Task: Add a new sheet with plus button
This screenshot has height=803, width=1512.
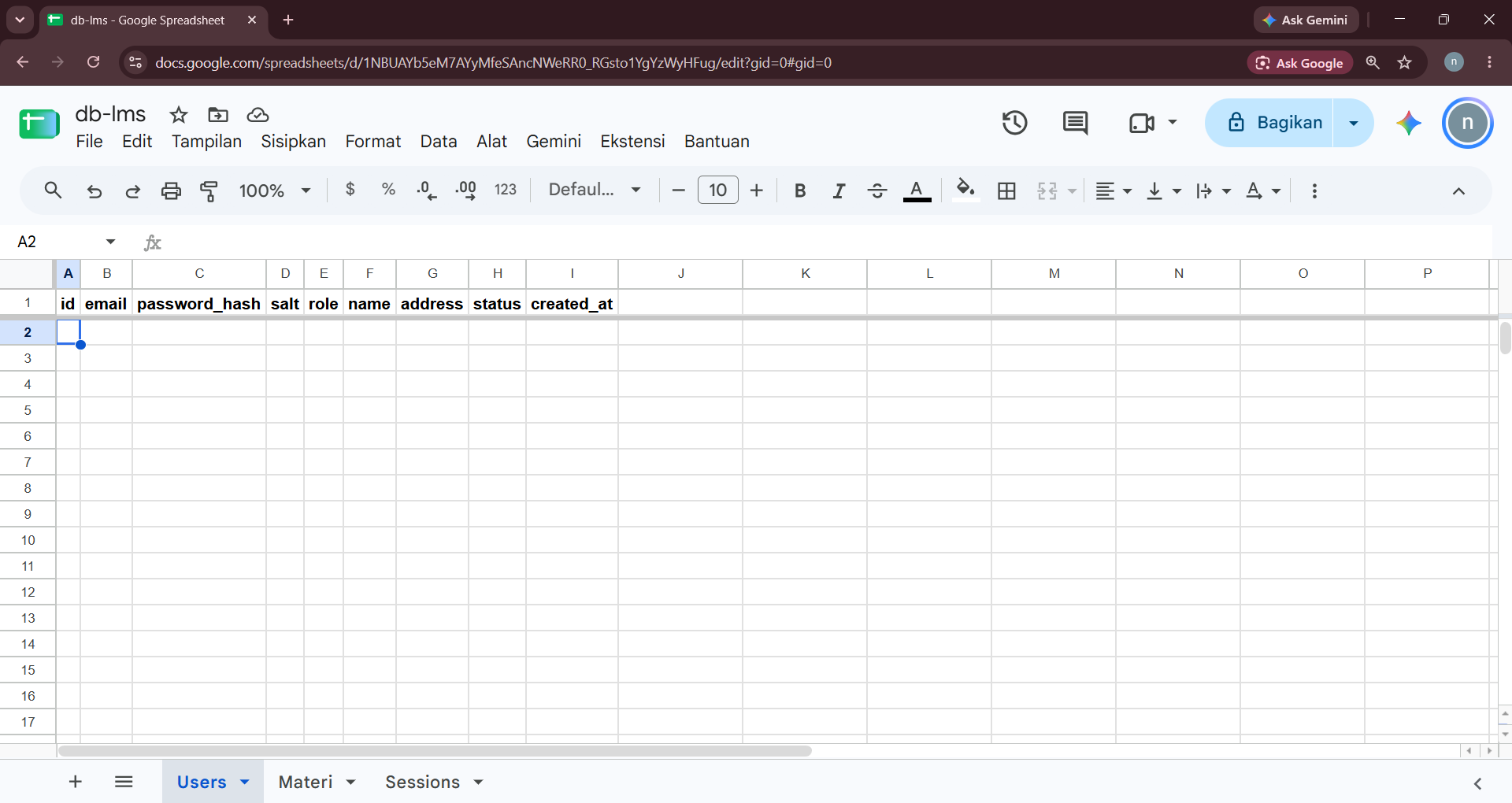Action: [76, 782]
